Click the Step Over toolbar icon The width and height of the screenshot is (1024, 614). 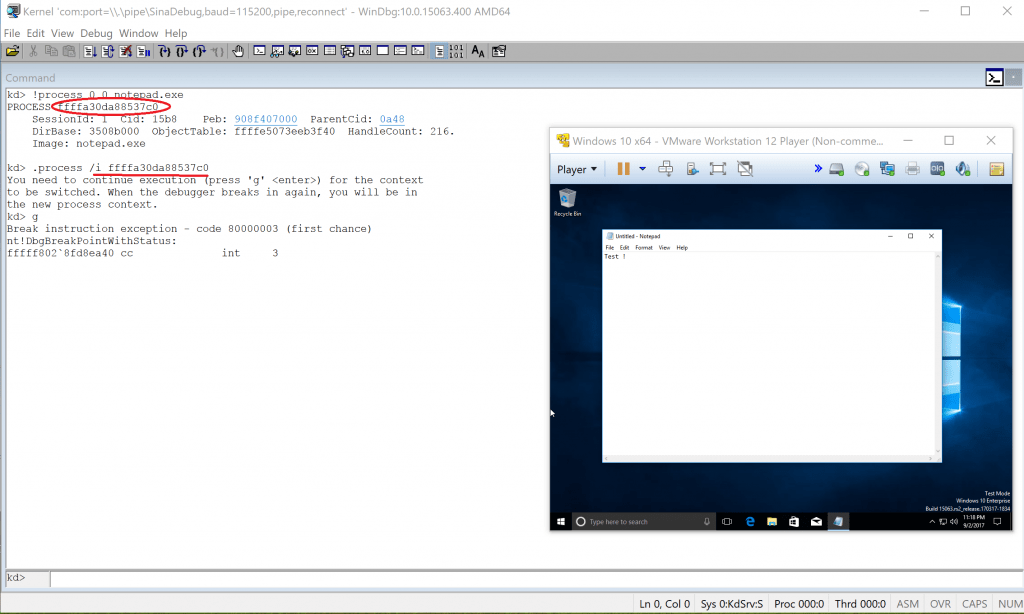click(182, 51)
